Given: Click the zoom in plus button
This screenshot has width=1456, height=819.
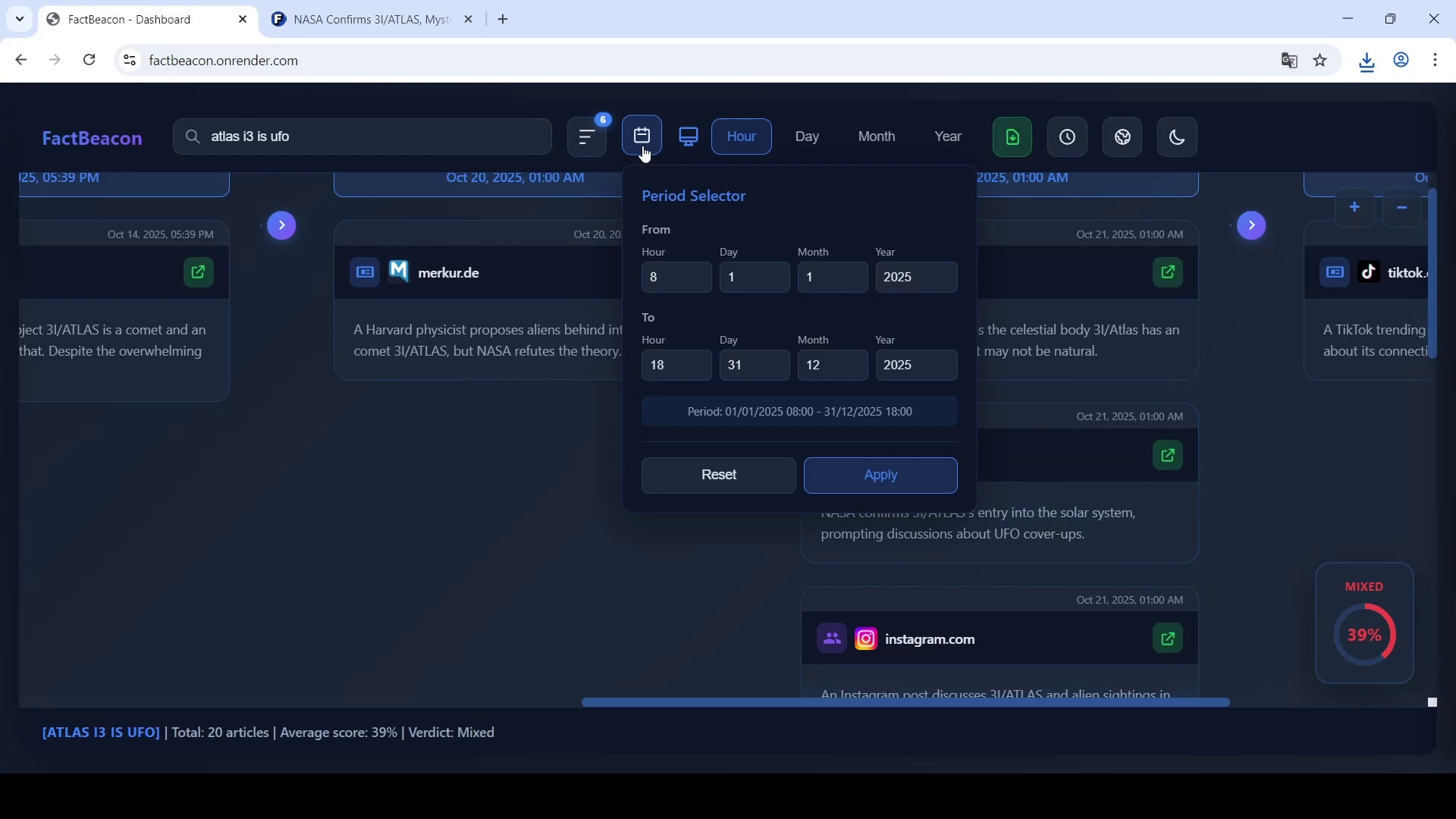Looking at the screenshot, I should point(1354,207).
